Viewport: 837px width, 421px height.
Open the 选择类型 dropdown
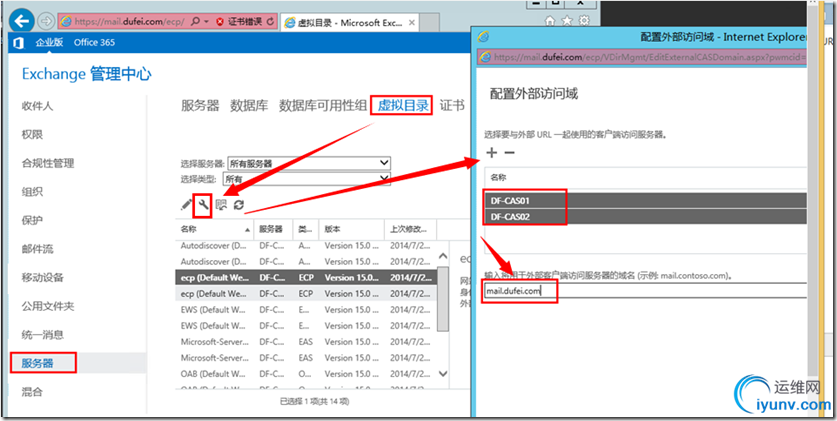(309, 179)
